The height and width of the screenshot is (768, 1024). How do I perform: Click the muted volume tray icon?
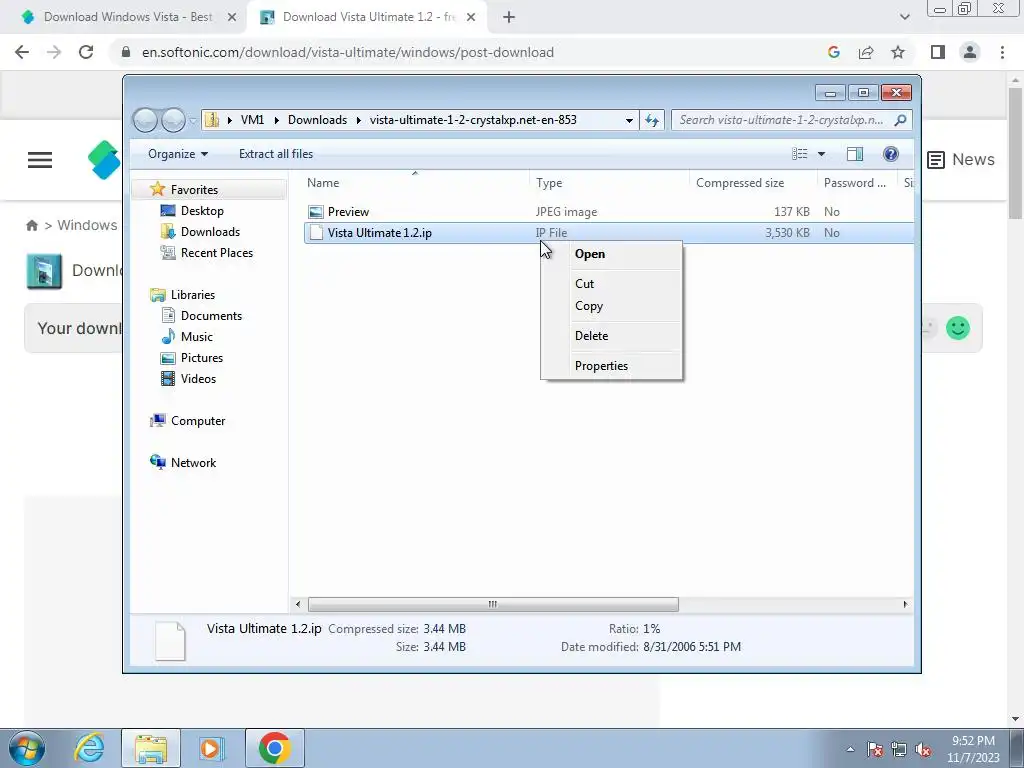point(923,750)
